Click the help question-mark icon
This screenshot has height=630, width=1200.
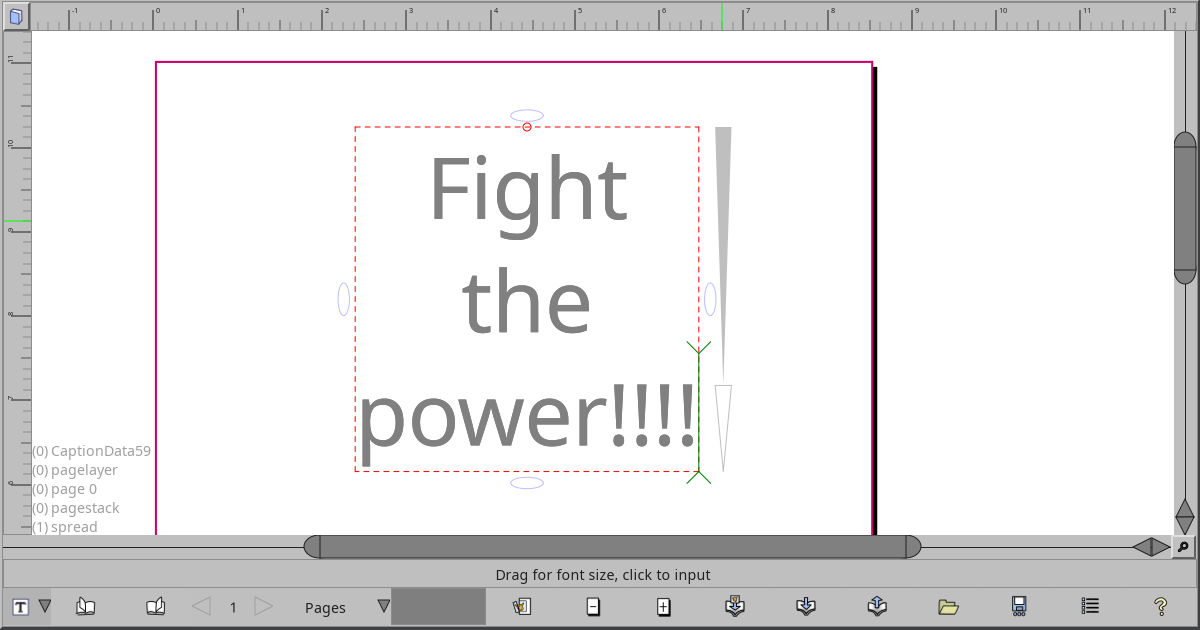coord(1160,606)
